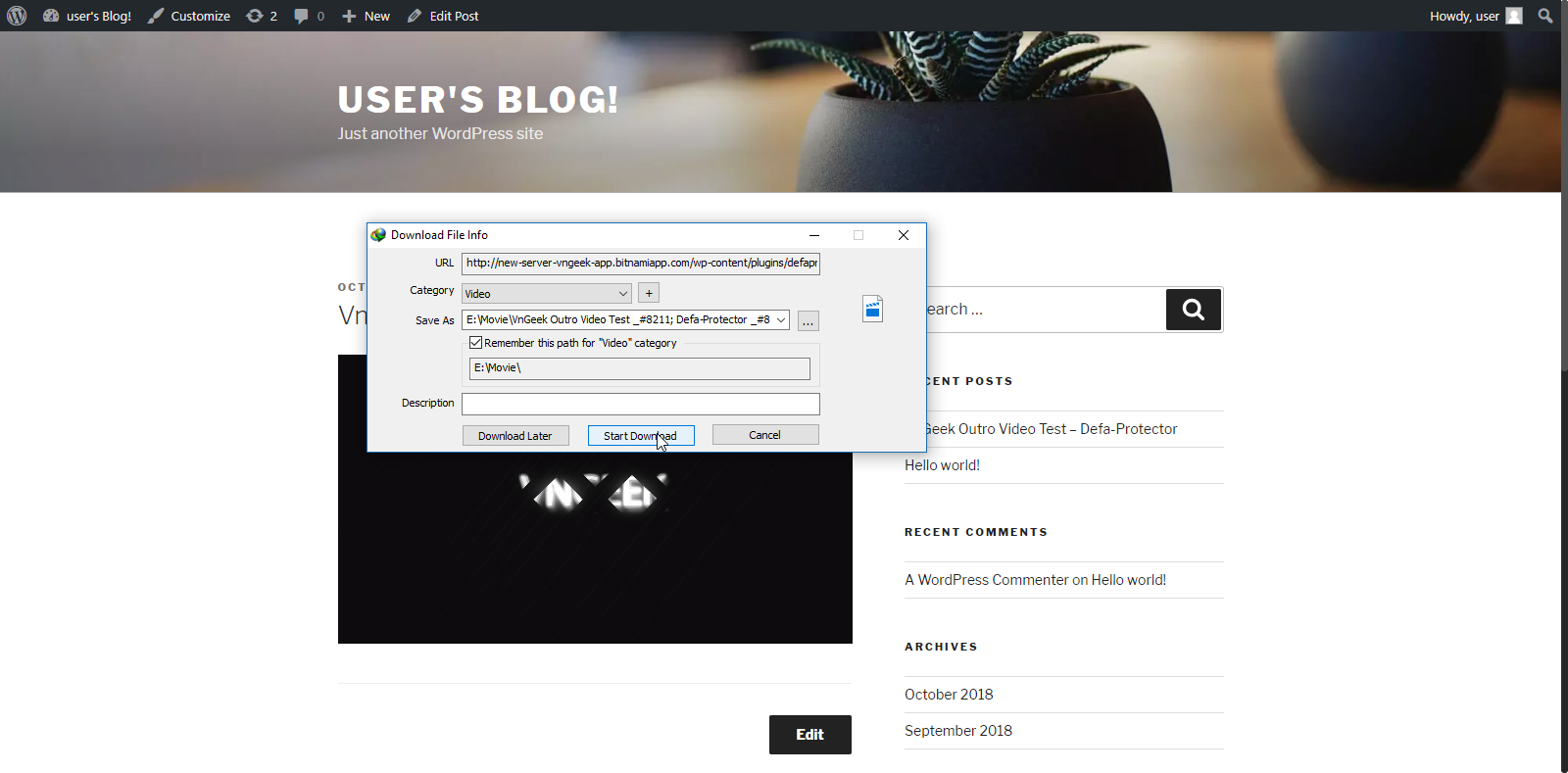The height and width of the screenshot is (773, 1568).
Task: Open the Howdy, user account menu
Action: pos(1475,16)
